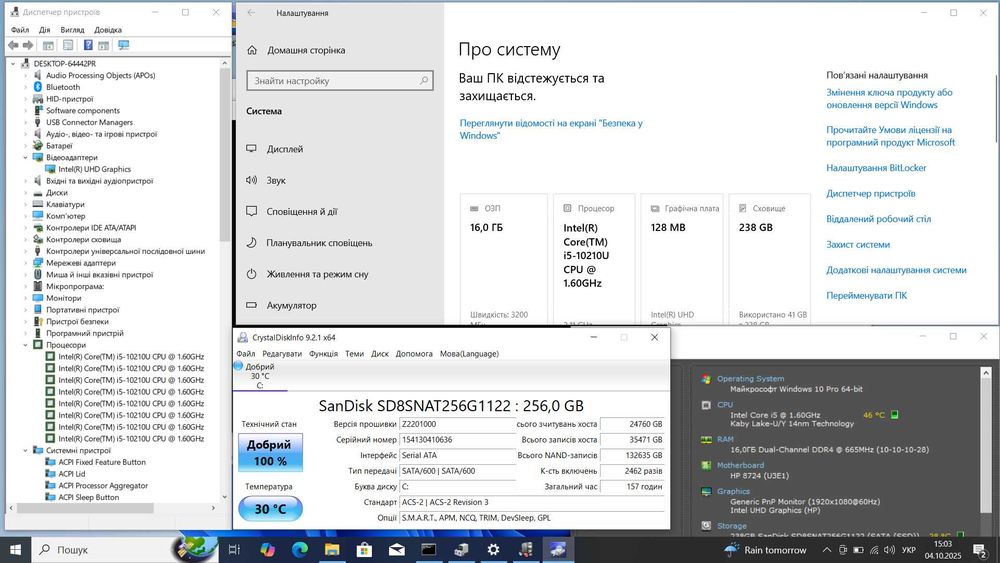Select ACPI Sleep Button entry
The image size is (1000, 563).
[x=89, y=497]
